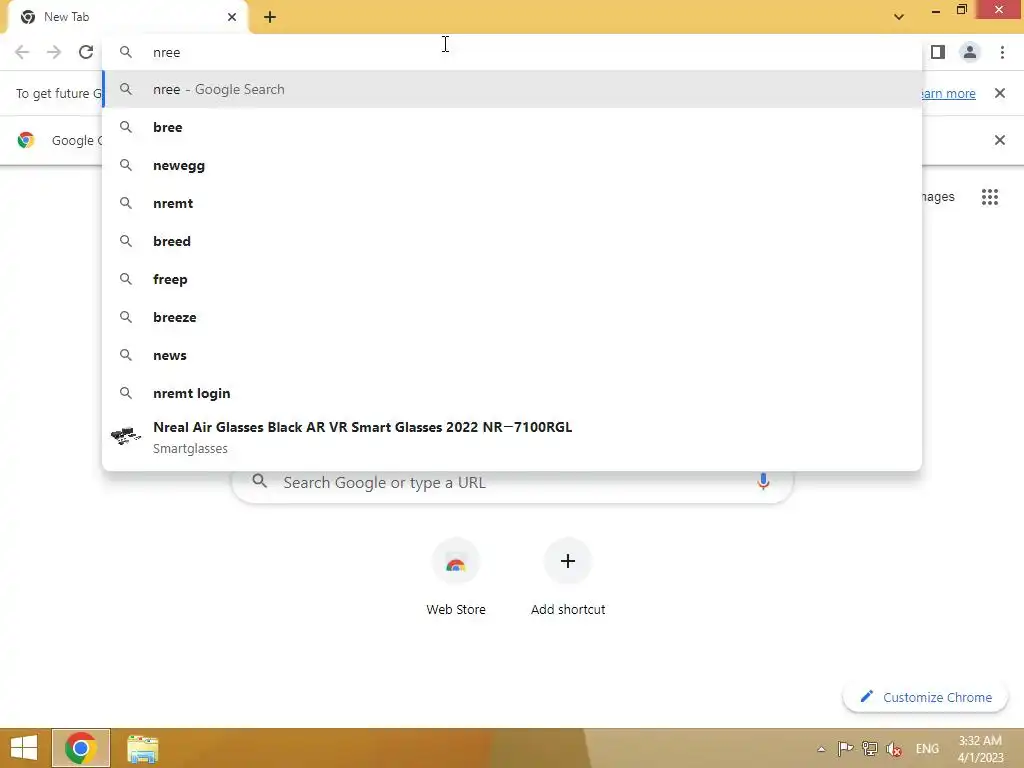This screenshot has width=1024, height=768.
Task: Open the Web Store shortcut
Action: [456, 577]
